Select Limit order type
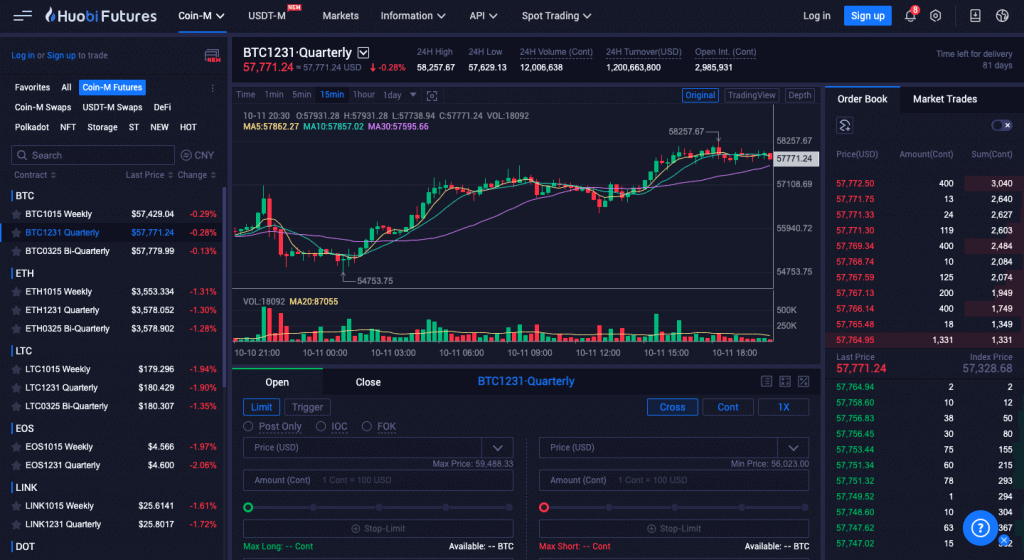The image size is (1024, 560). (261, 407)
